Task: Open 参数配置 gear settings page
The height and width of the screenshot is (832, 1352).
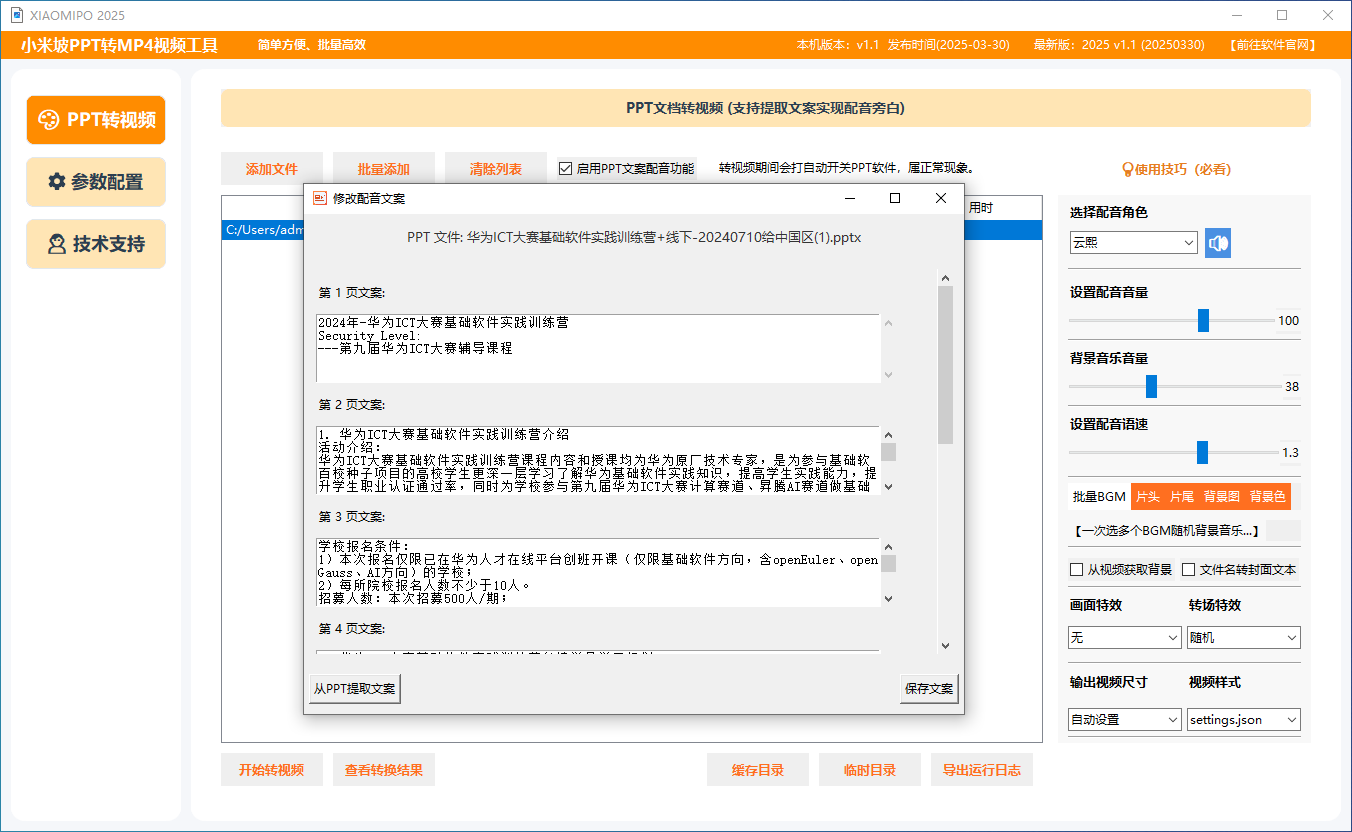Action: [96, 182]
